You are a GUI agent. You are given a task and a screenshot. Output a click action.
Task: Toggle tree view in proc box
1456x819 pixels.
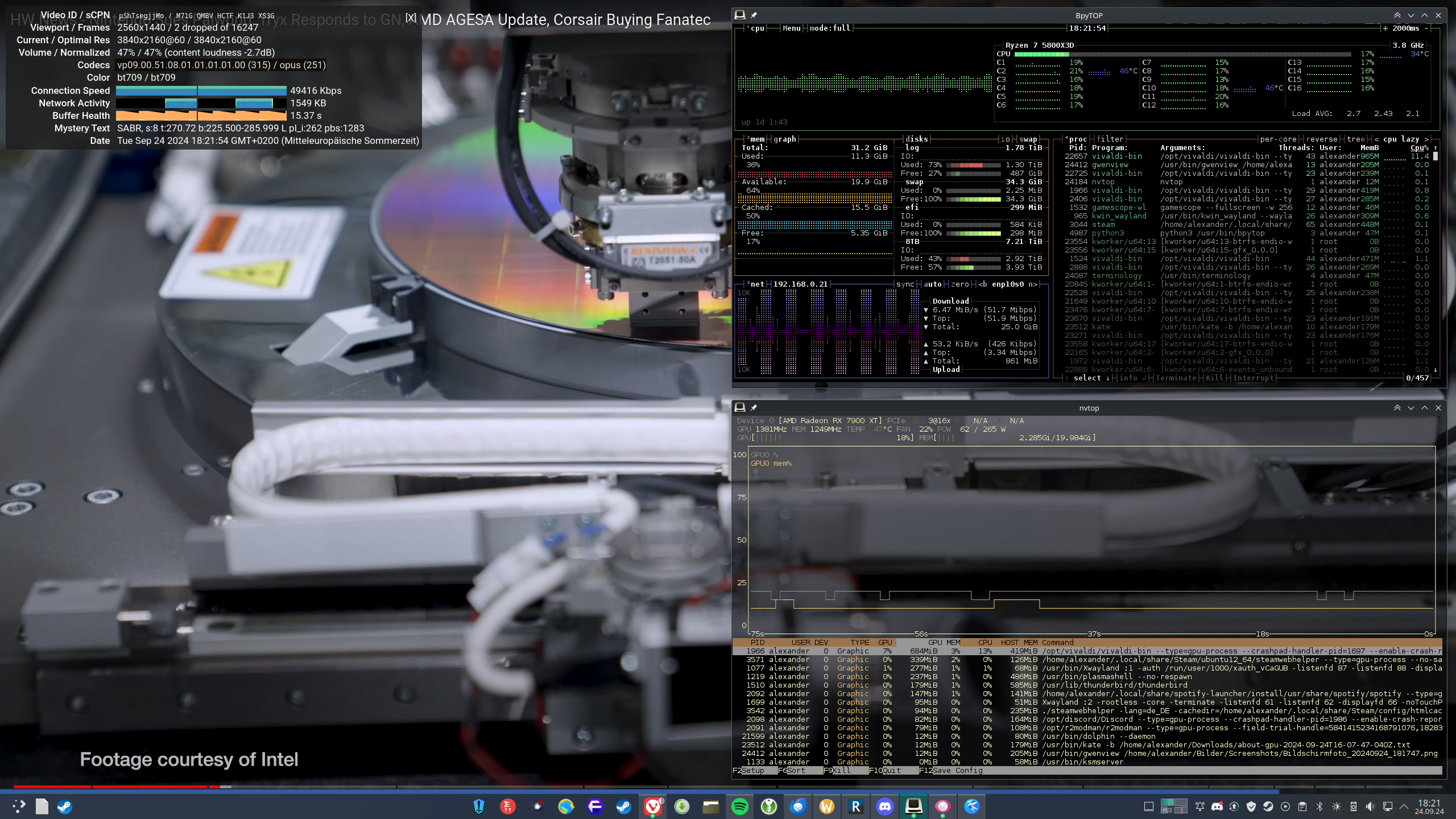pos(1355,139)
